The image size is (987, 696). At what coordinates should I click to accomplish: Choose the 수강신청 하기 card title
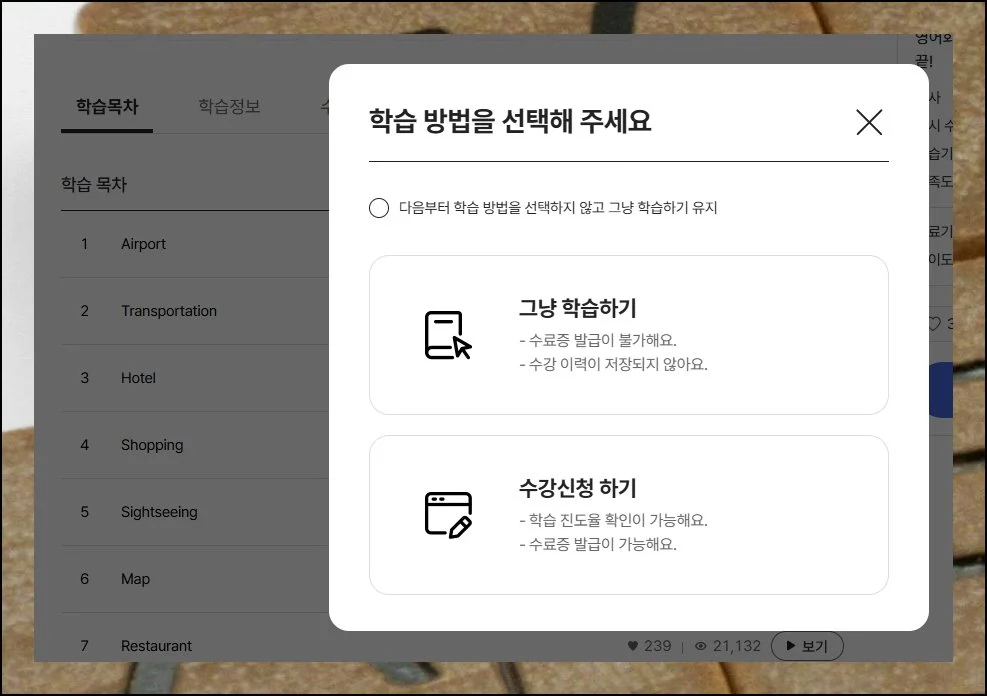(x=577, y=488)
